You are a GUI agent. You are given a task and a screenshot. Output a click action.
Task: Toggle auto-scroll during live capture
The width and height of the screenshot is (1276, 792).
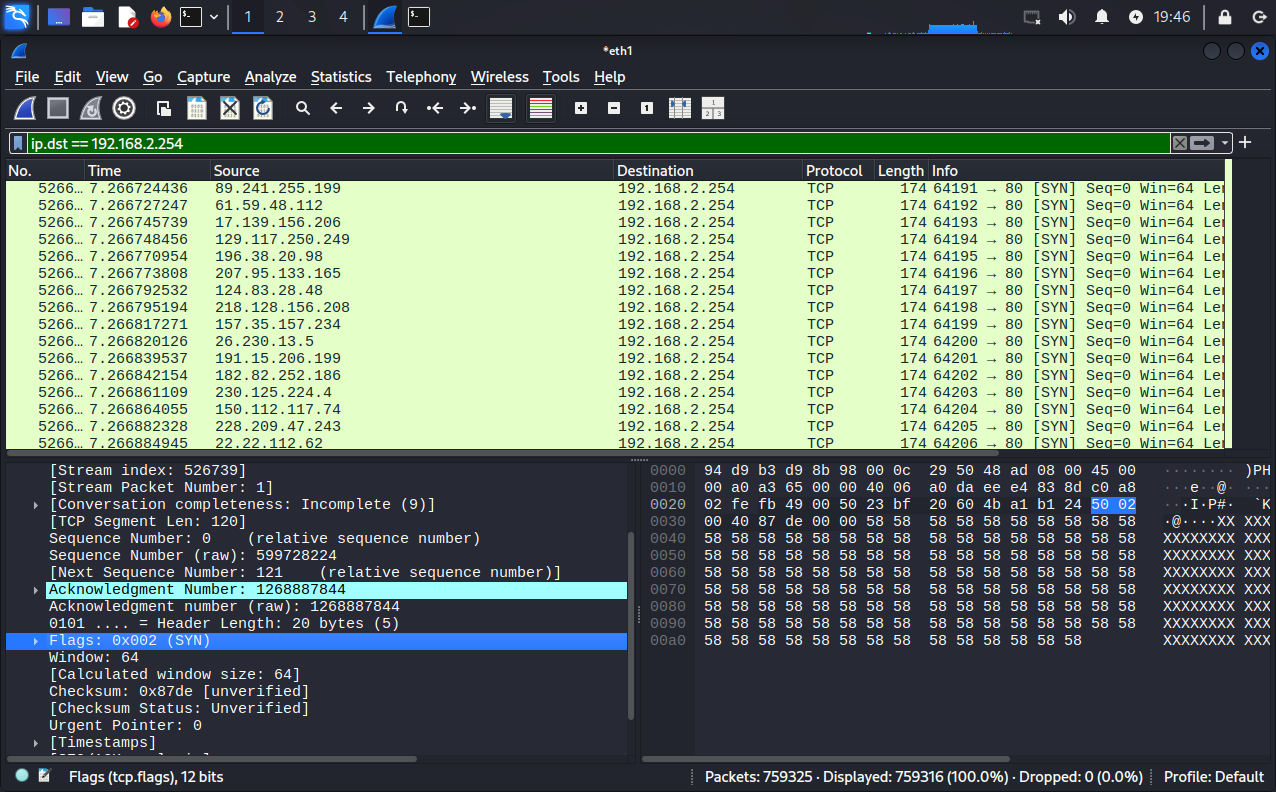click(x=501, y=108)
